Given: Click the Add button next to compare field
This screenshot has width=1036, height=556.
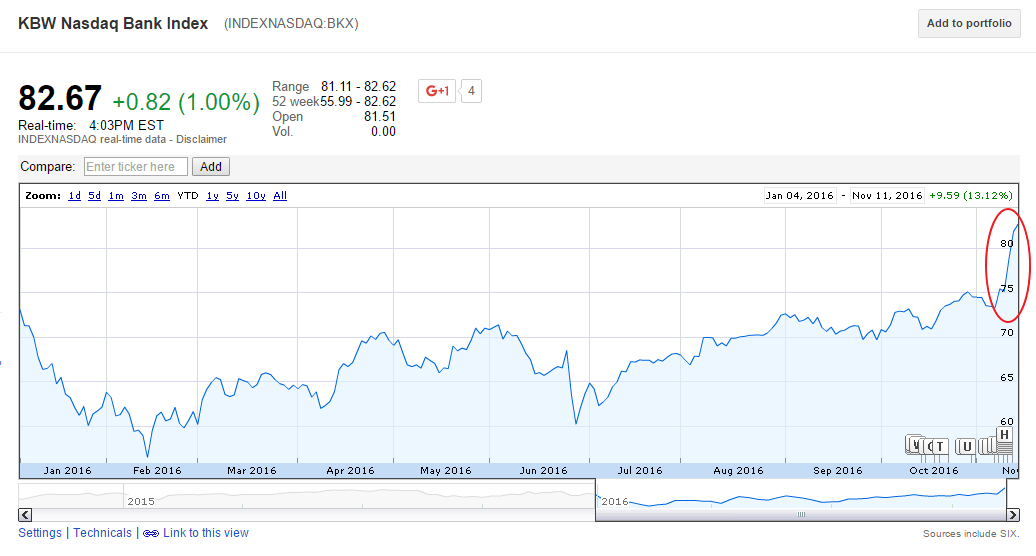Looking at the screenshot, I should 211,166.
